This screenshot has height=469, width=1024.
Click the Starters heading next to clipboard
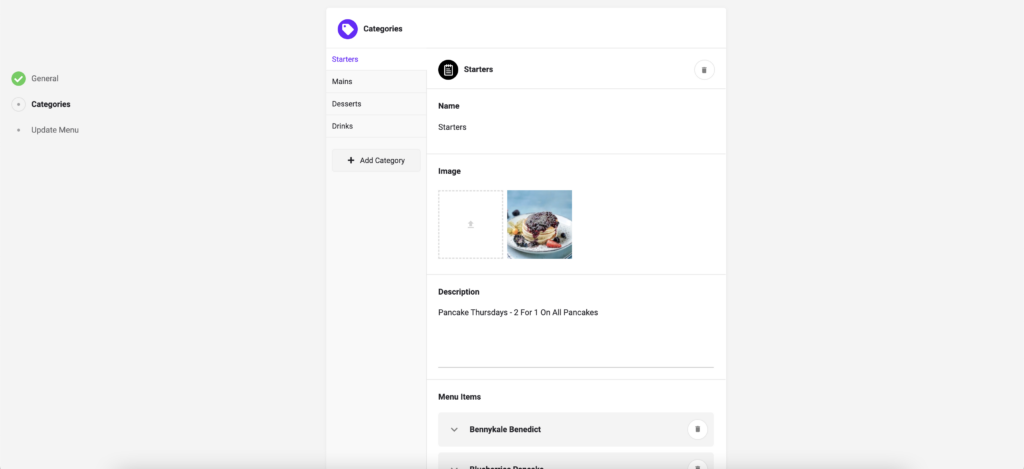point(478,69)
